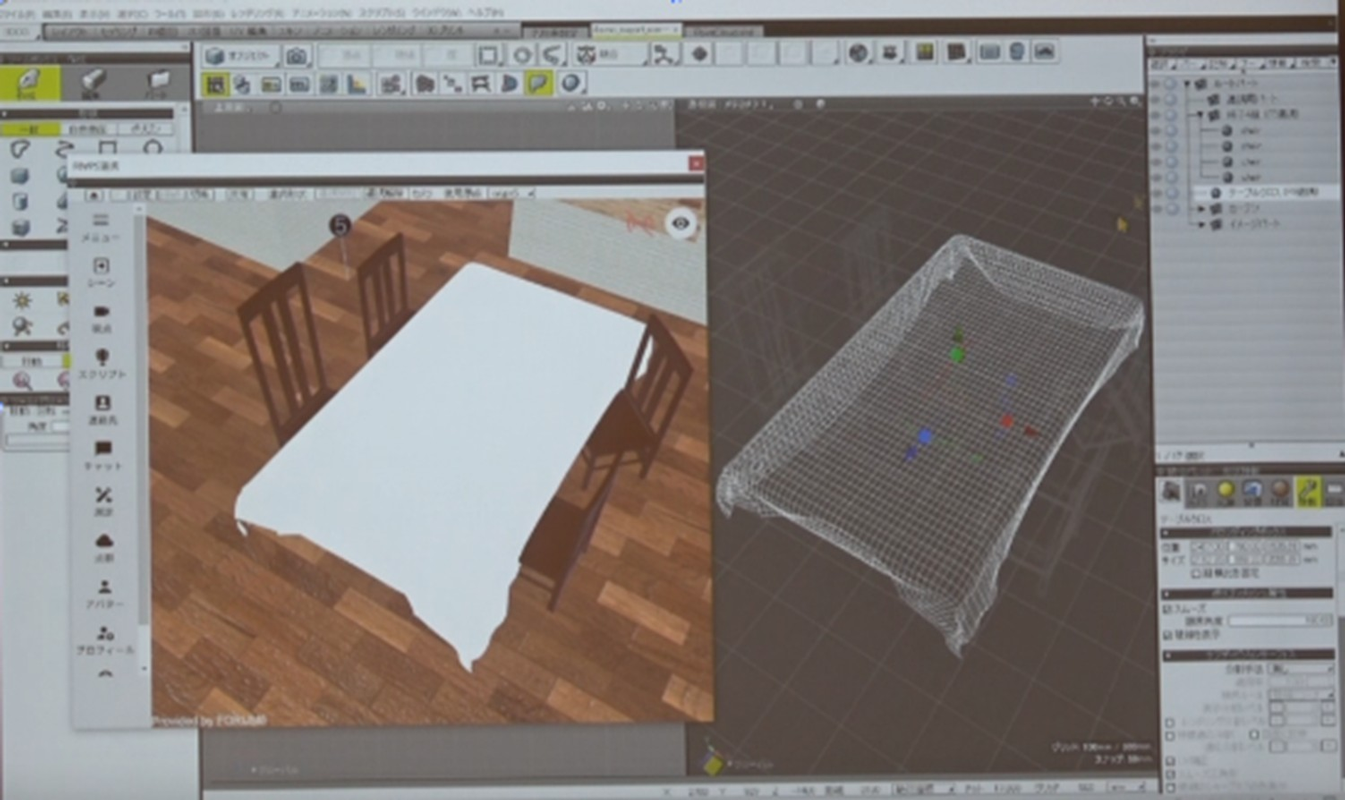Toggle the eye visibility button in the 3D preview

coord(681,224)
